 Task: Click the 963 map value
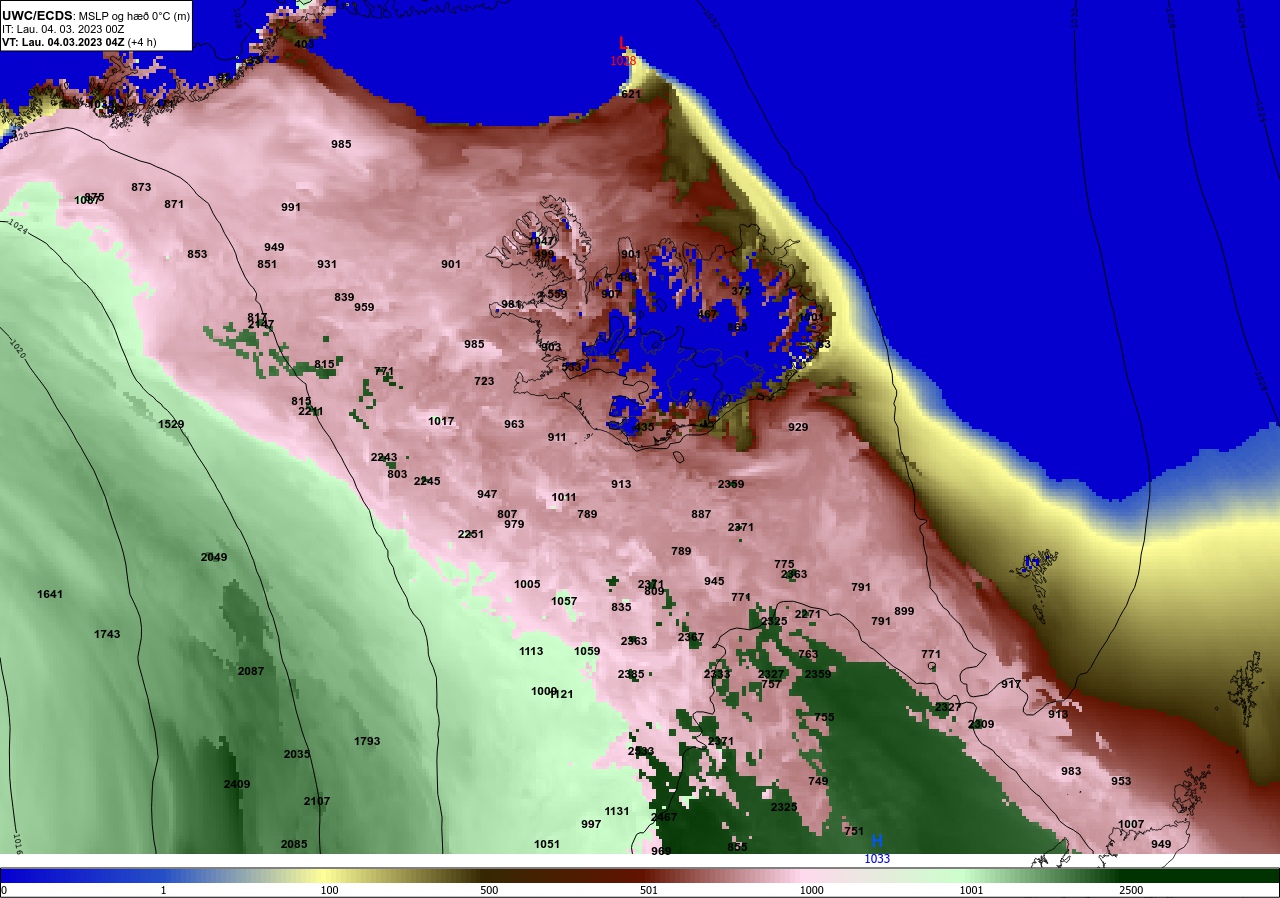[514, 424]
